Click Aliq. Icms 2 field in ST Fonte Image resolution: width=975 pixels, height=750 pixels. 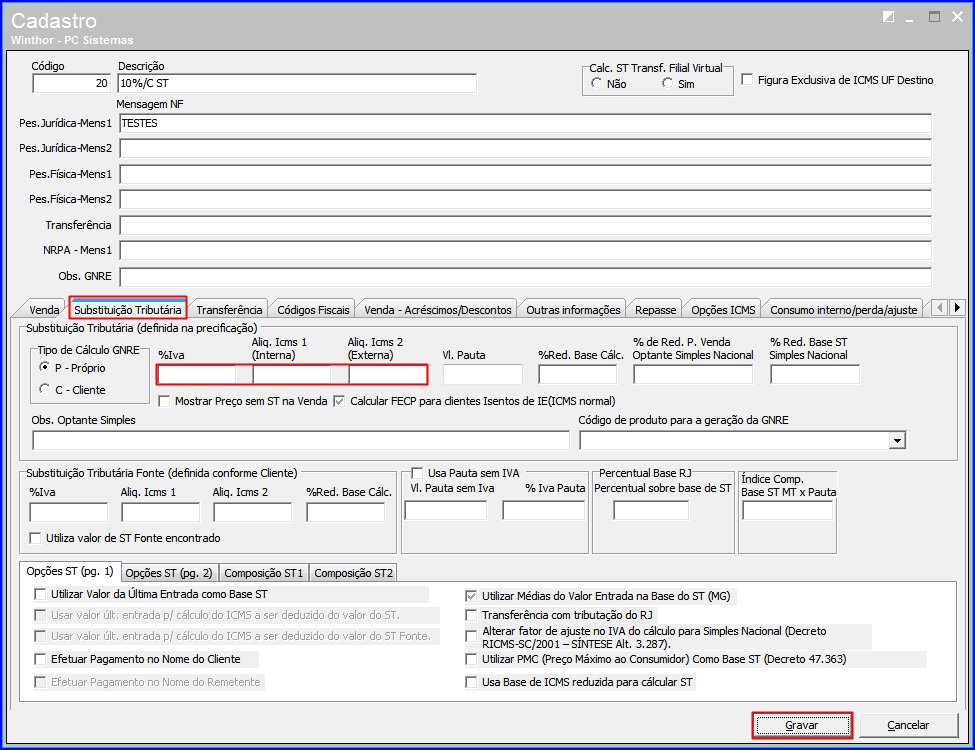point(252,512)
